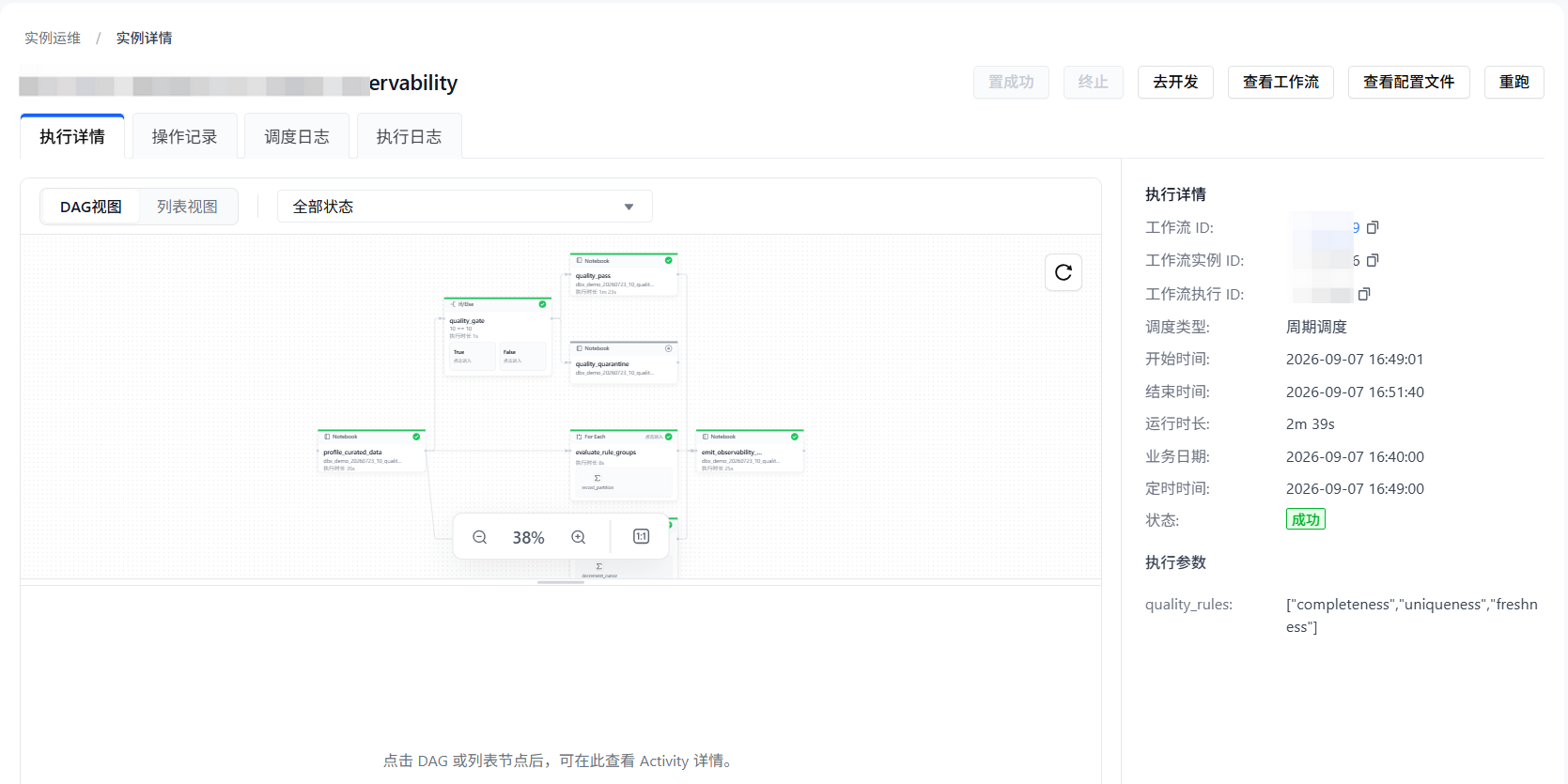Viewport: 1568px width, 784px height.
Task: Open the 全部状态 status filter dropdown
Action: tap(465, 207)
